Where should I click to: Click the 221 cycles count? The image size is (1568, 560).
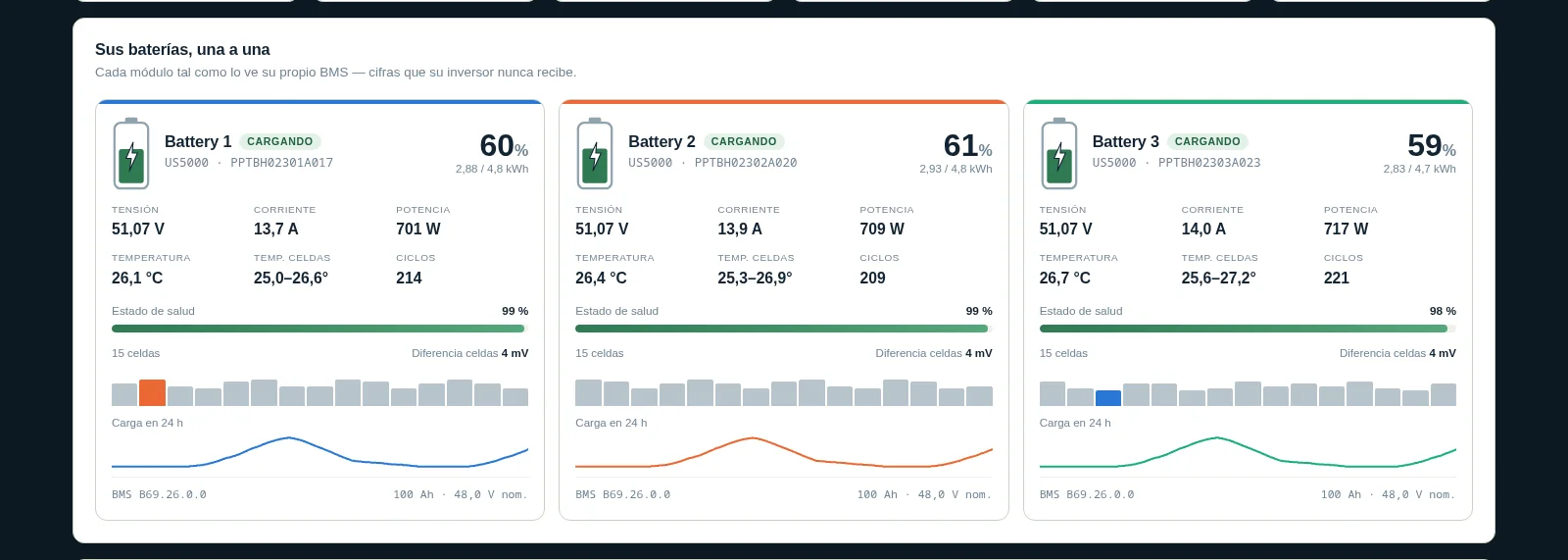[1337, 278]
